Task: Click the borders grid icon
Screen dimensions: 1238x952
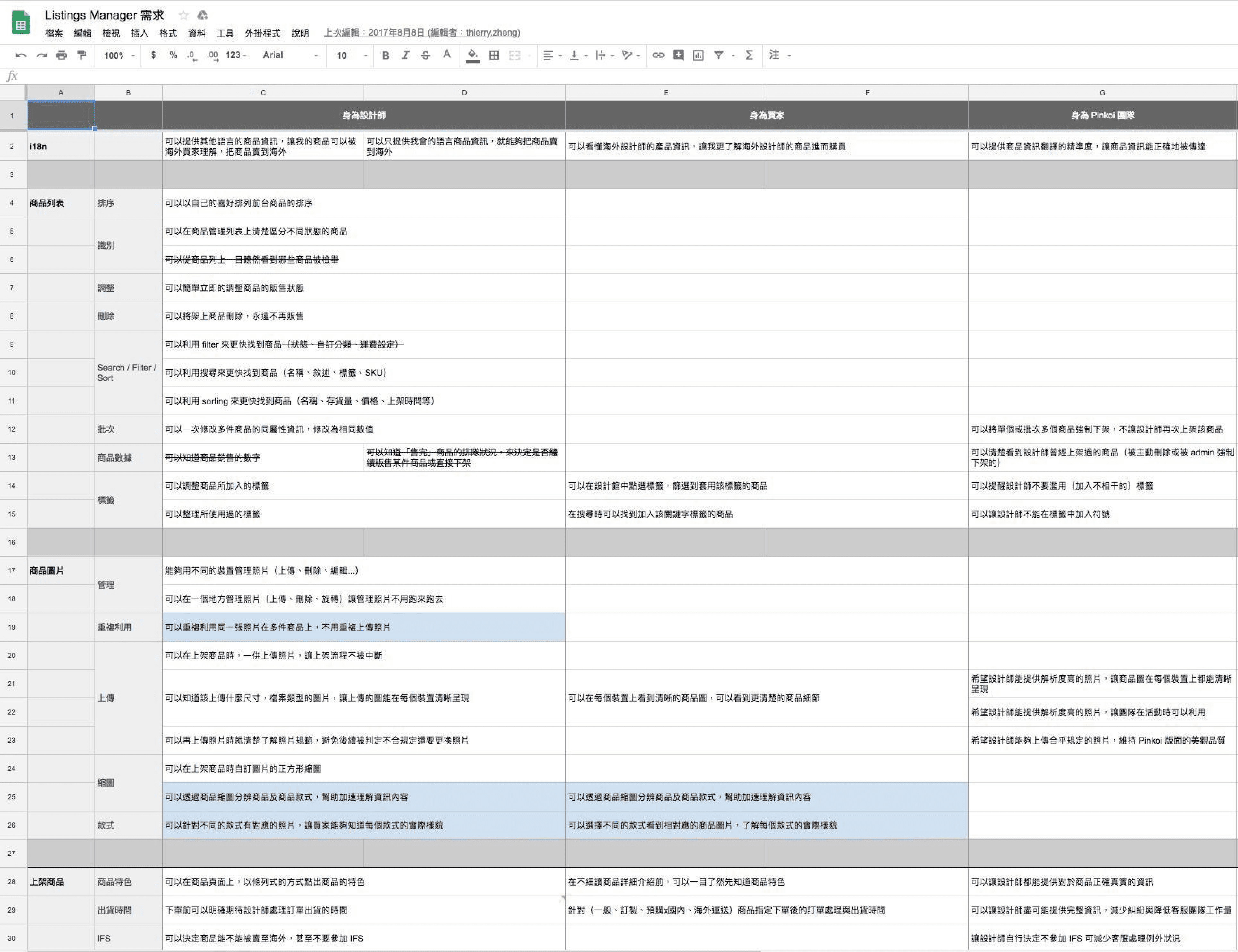Action: pos(494,55)
